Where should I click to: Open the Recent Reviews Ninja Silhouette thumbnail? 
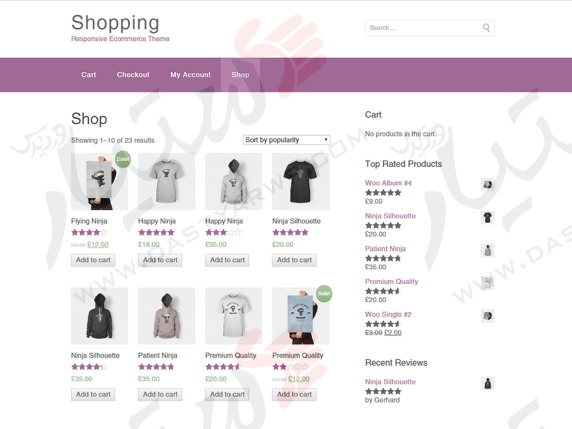pos(488,383)
